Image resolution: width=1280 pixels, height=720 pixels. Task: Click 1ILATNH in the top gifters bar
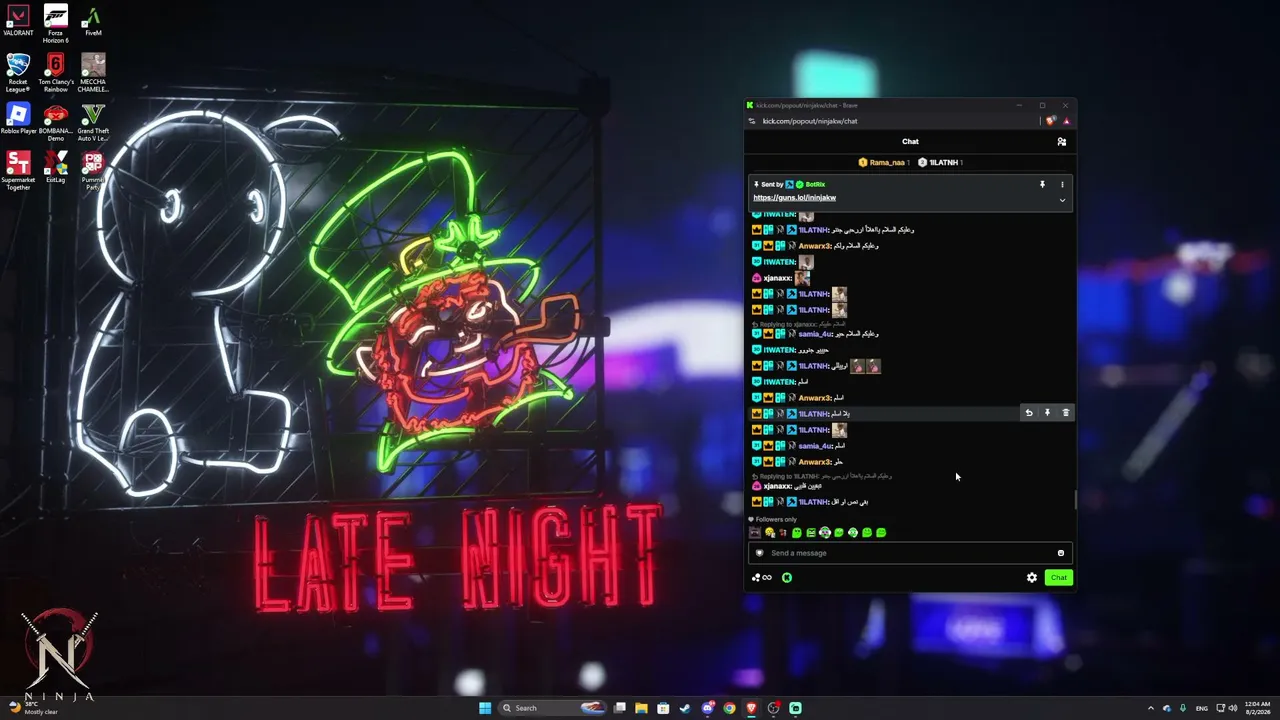(940, 162)
